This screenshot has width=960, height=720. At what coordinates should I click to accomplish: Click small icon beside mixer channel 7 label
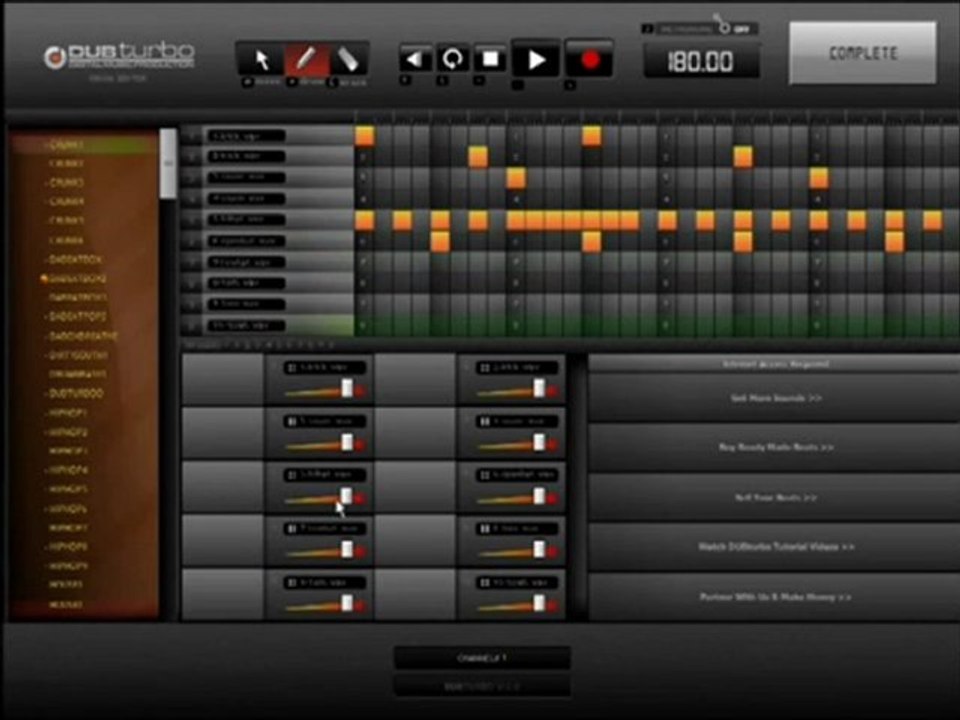tap(292, 528)
